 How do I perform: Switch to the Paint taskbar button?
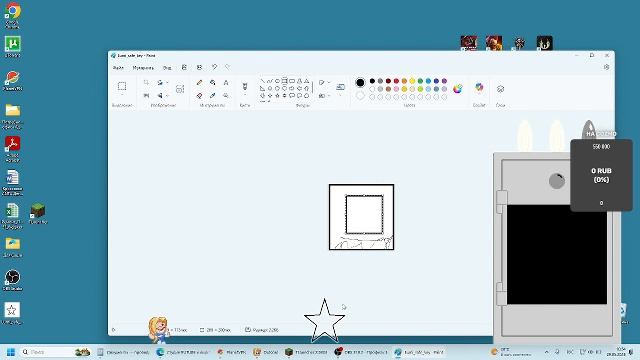click(x=419, y=352)
